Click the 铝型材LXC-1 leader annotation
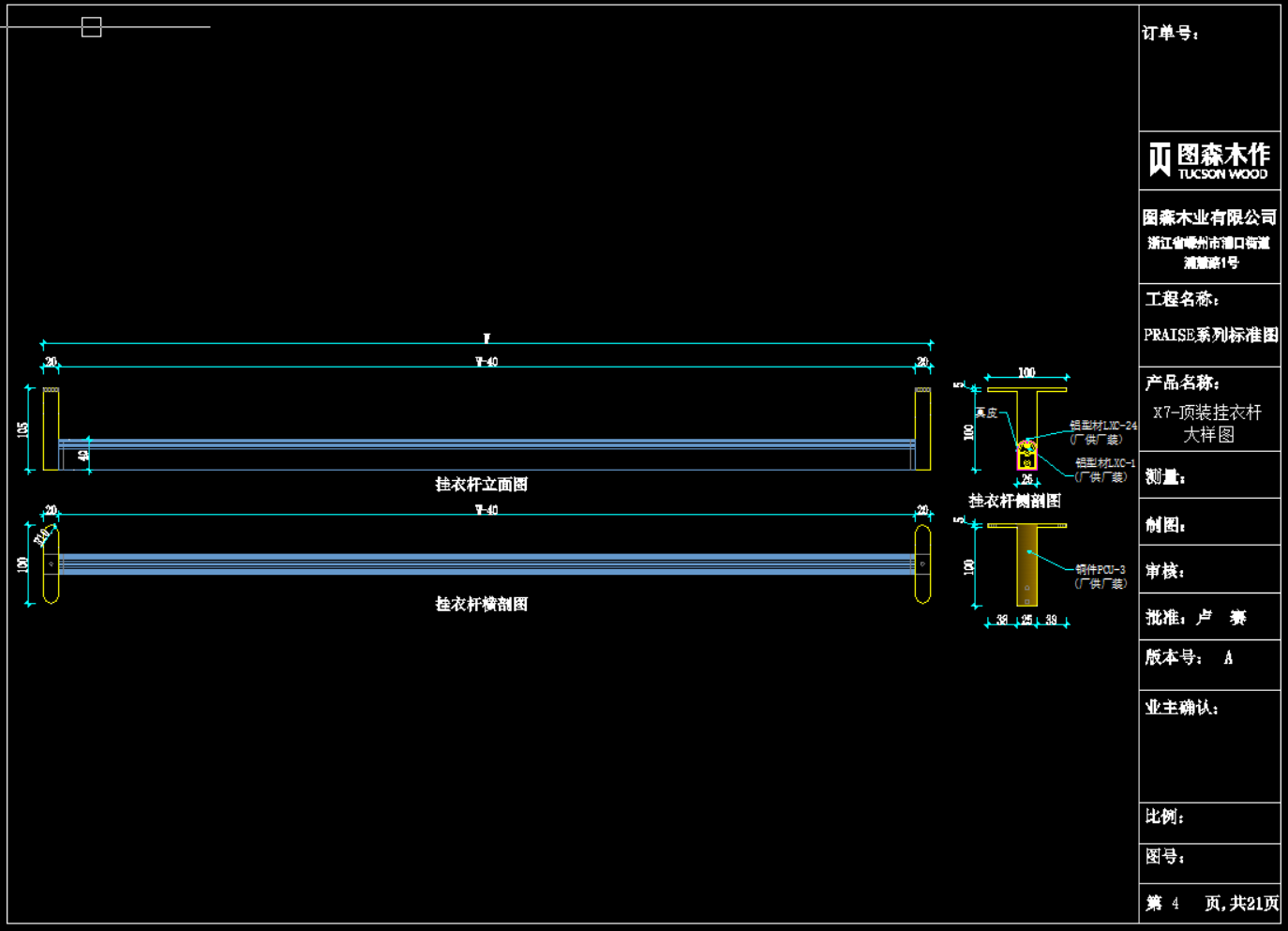Image resolution: width=1288 pixels, height=931 pixels. pos(1104,463)
